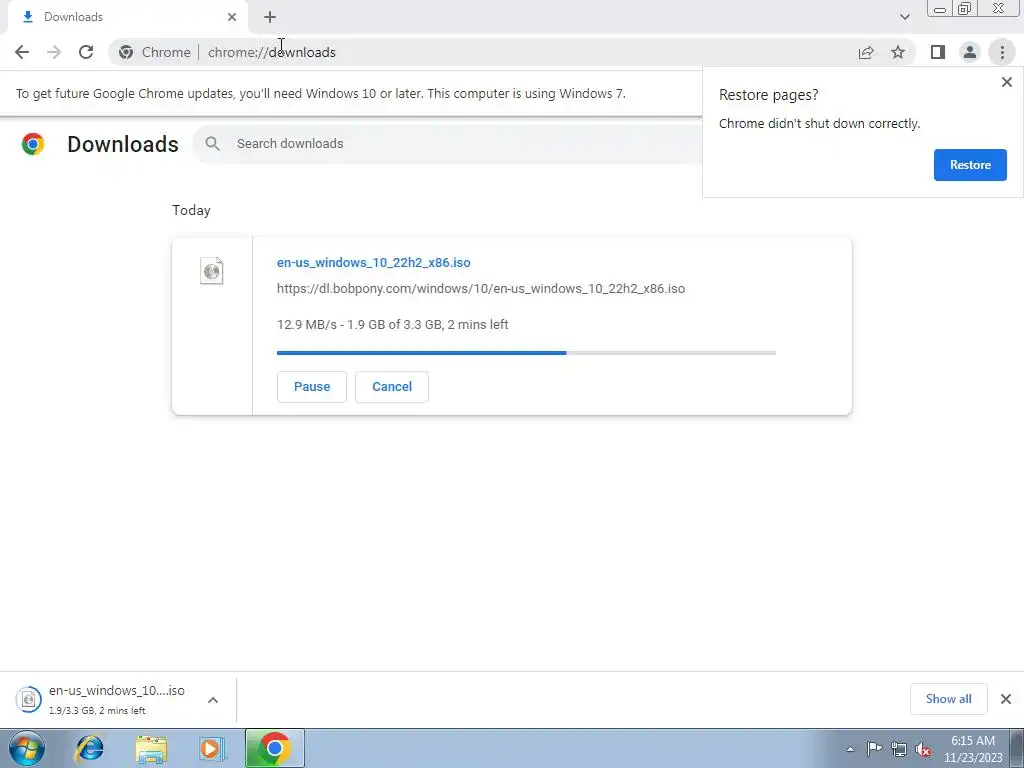This screenshot has height=768, width=1024.
Task: Click the Chrome logo beside Downloads
Action: (x=33, y=144)
